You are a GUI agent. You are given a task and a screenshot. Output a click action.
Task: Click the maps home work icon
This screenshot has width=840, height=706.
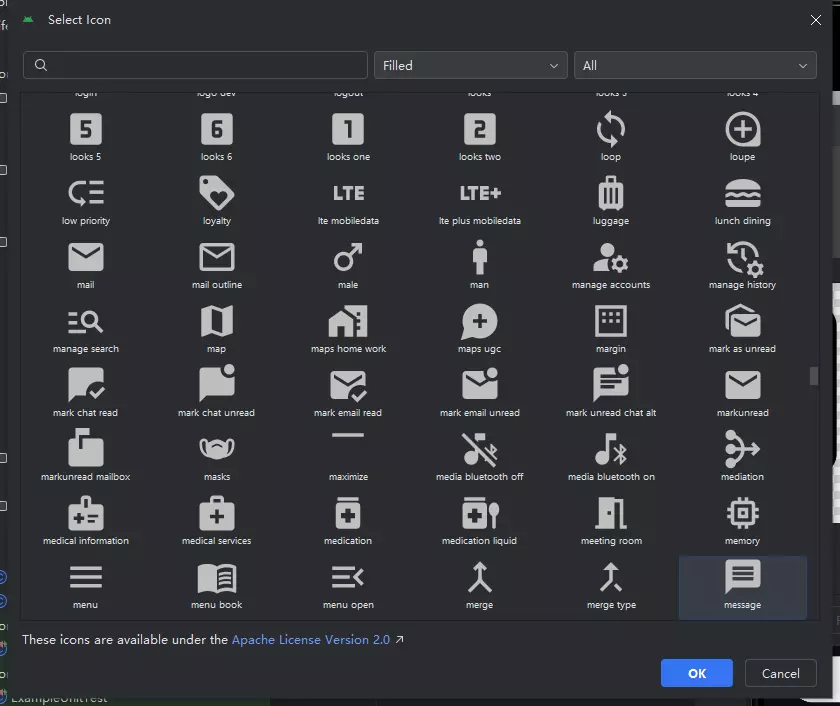[348, 322]
